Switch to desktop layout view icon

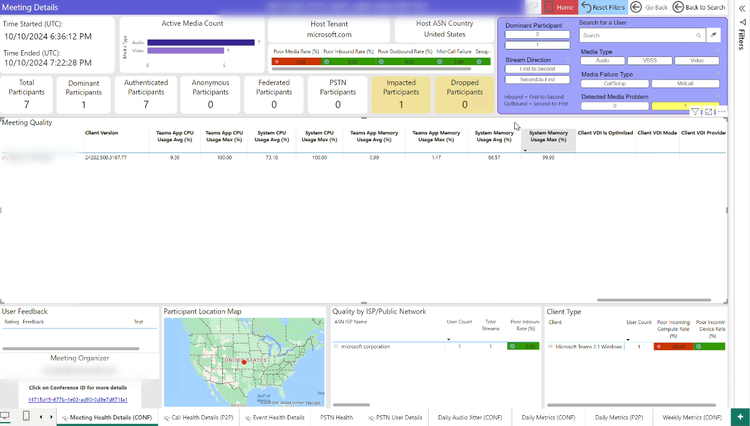coord(6,416)
